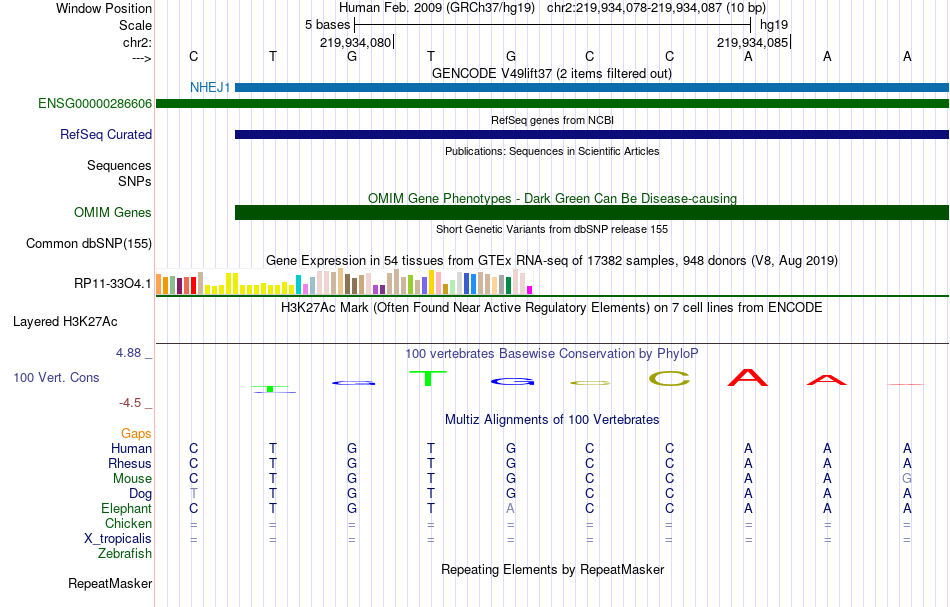Open the H3K27Ac Mark track title
This screenshot has width=950, height=607.
point(552,308)
